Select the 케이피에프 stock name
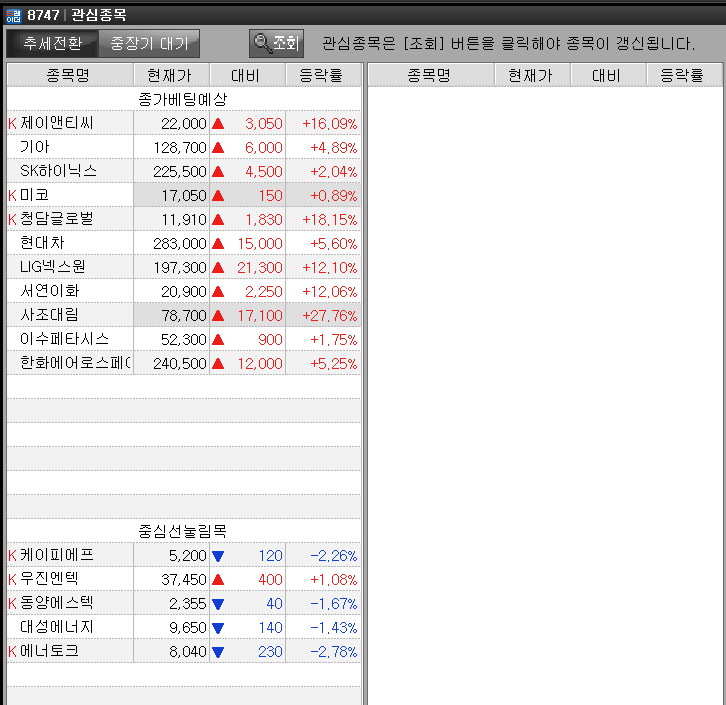Viewport: 726px width, 705px height. pos(56,555)
